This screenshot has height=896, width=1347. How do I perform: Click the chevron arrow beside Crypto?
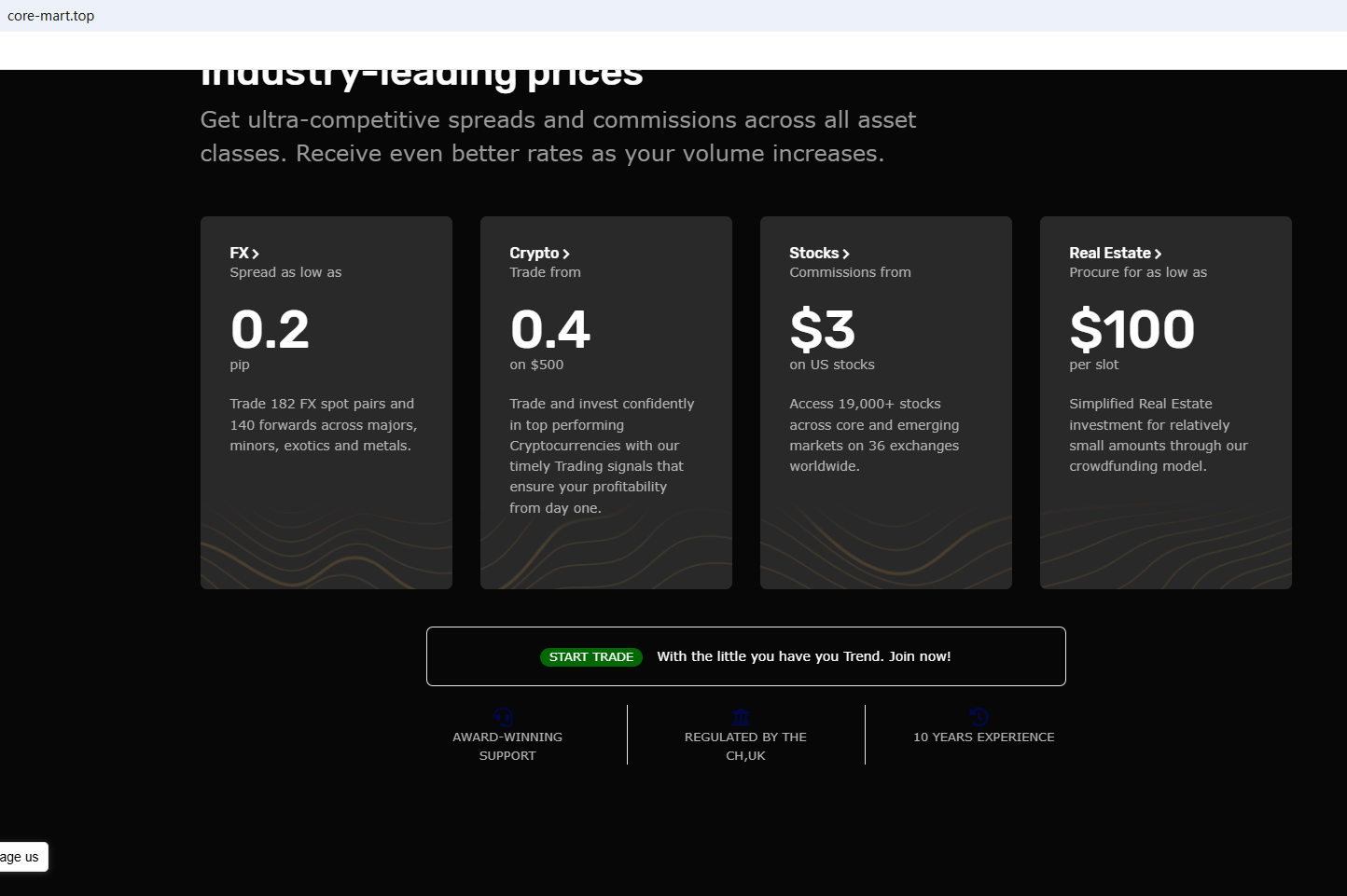(x=566, y=254)
